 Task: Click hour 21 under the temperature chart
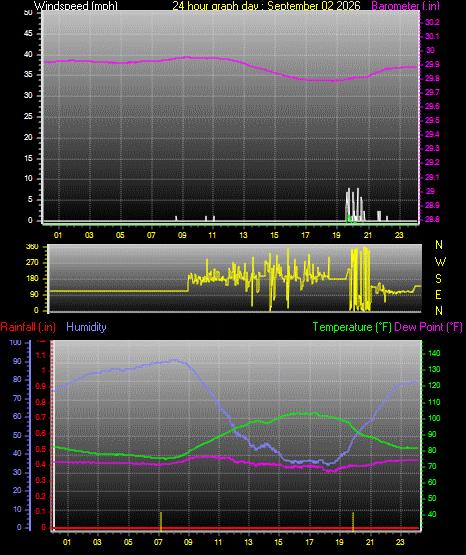click(370, 542)
